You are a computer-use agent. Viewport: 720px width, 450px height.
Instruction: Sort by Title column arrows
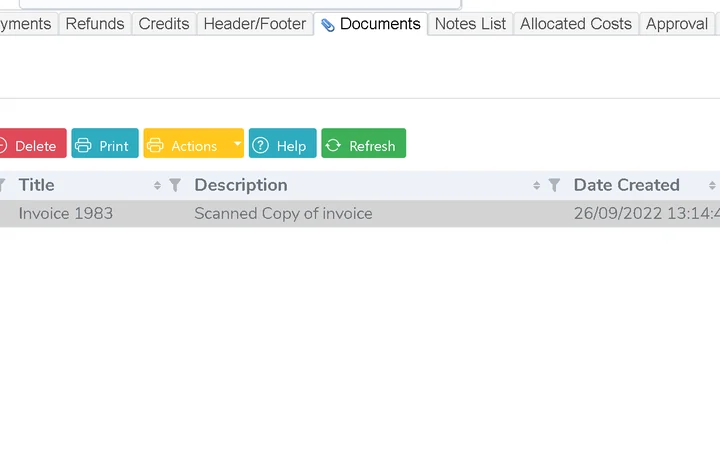tap(158, 185)
